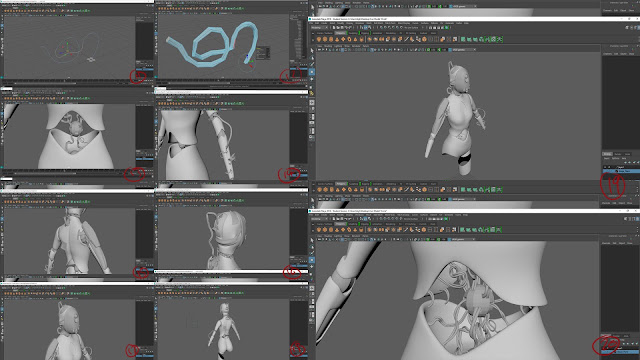Toggle color management icon beside sRGB gamma, window 19

point(450,50)
